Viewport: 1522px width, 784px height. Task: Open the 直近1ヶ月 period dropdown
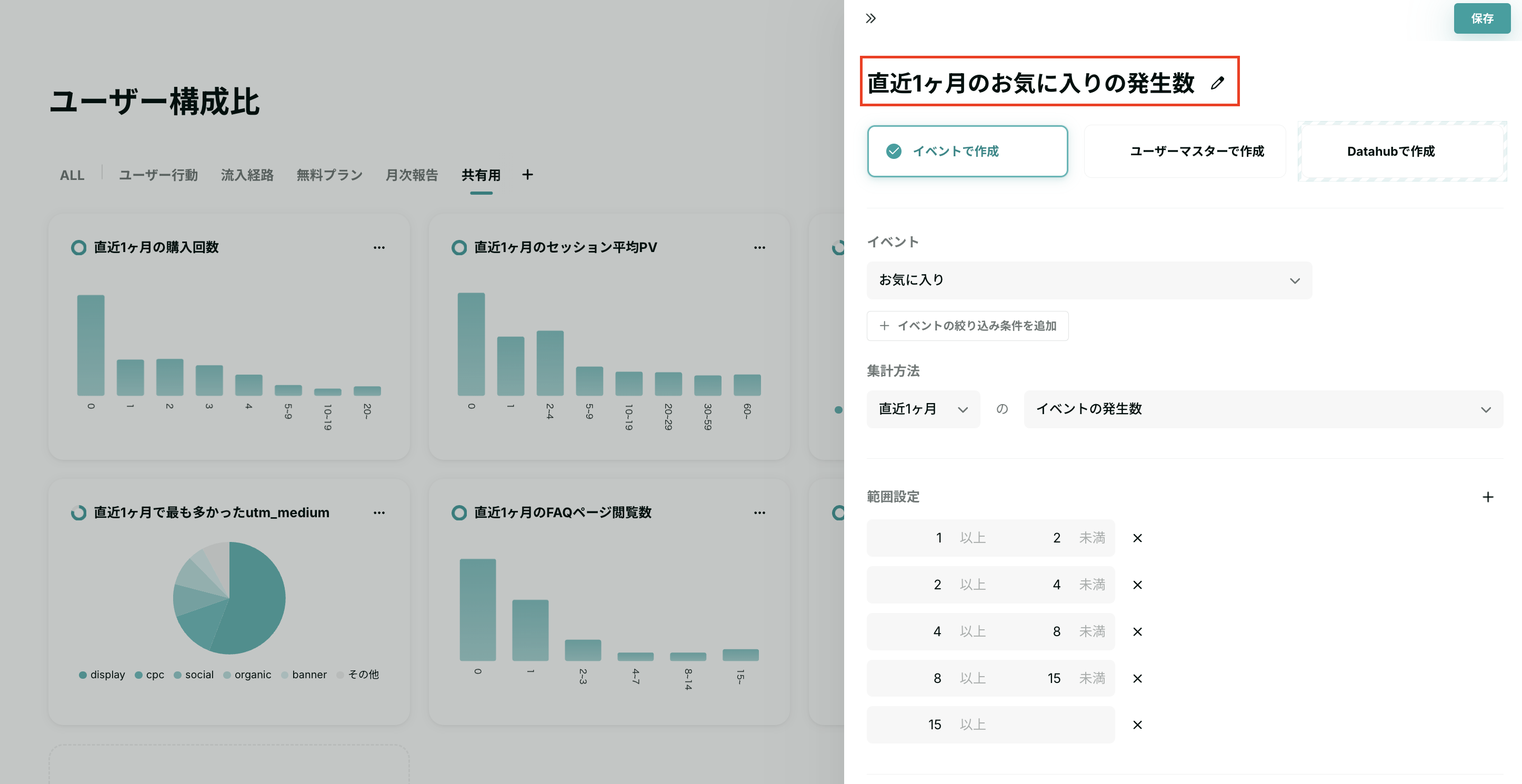pos(923,409)
